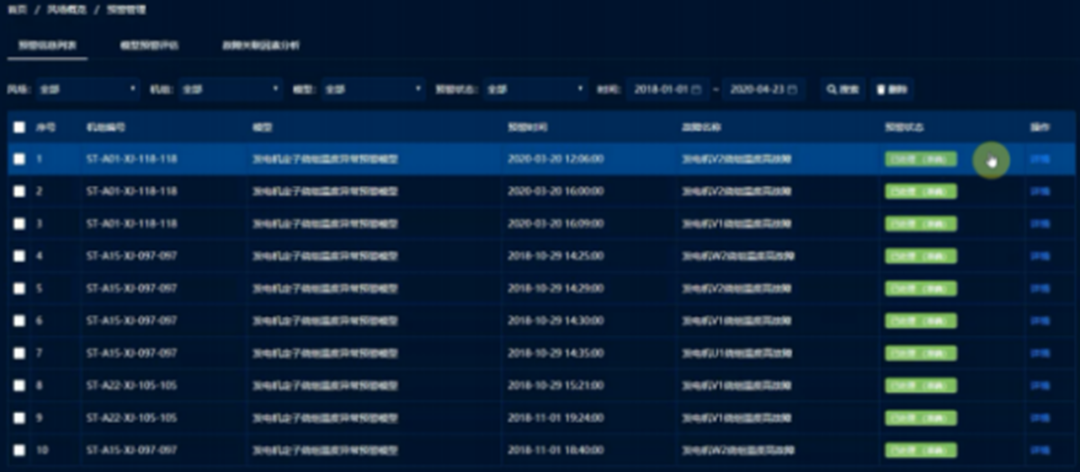The height and width of the screenshot is (472, 1080).
Task: Click the 详情 details link in row 7
Action: click(1040, 353)
